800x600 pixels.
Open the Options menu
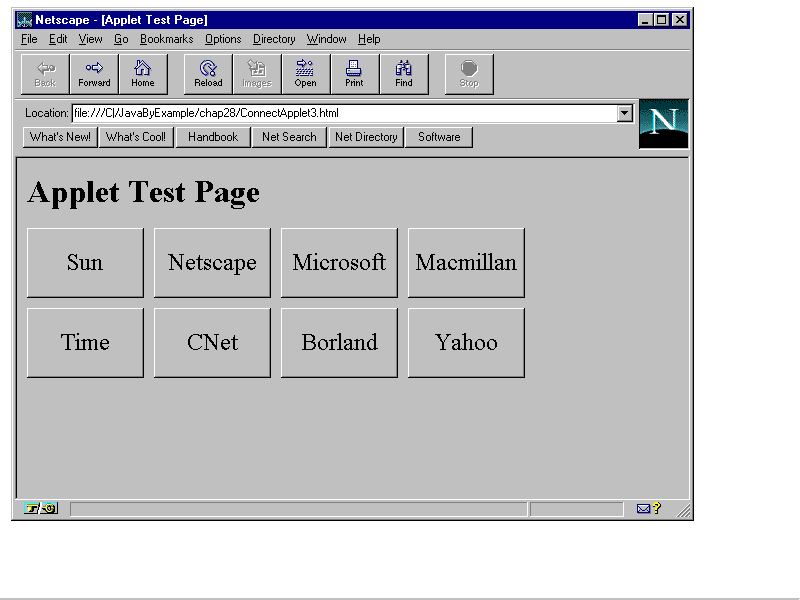[223, 39]
